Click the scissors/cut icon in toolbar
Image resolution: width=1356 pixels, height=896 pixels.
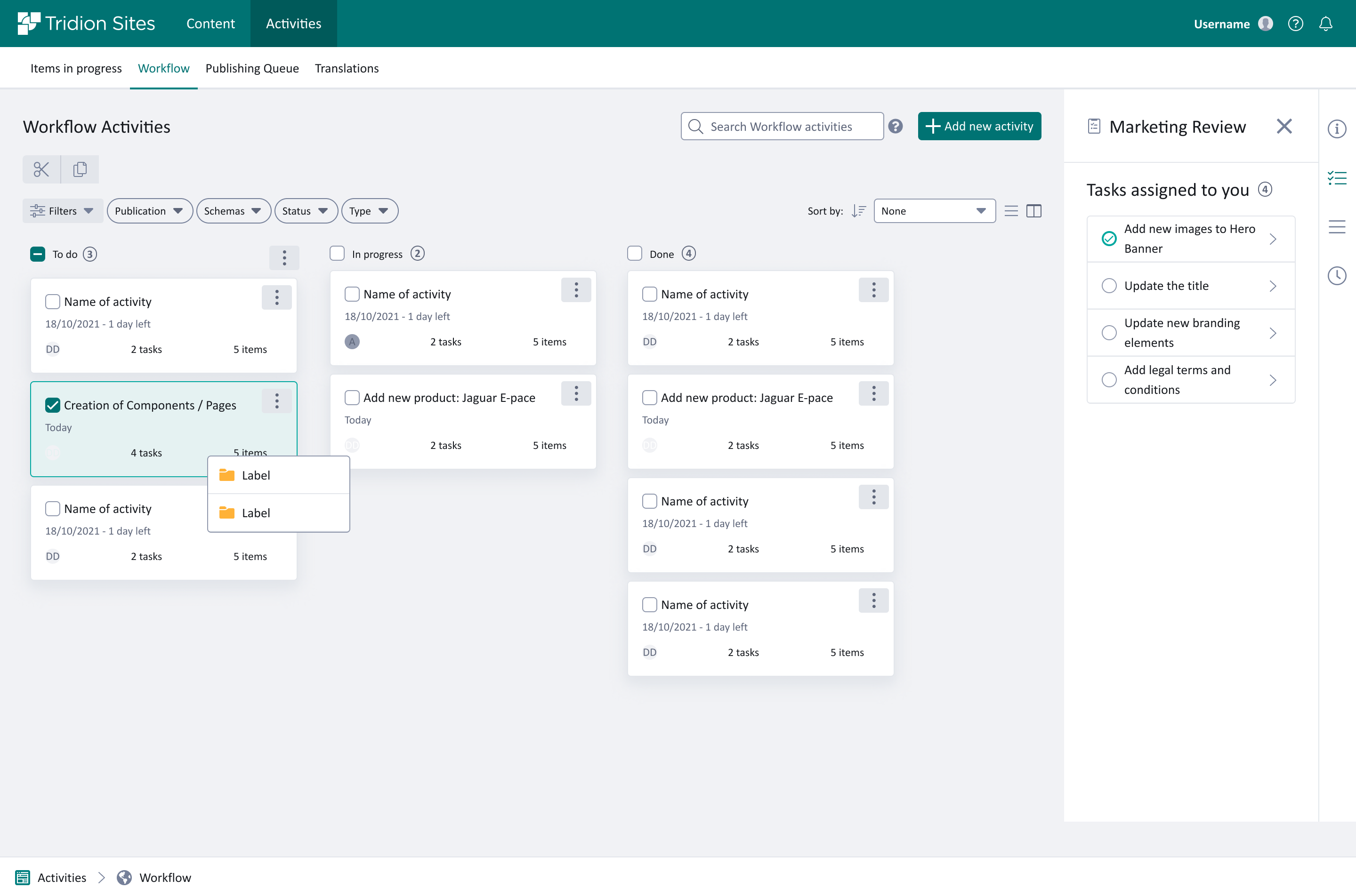[41, 168]
